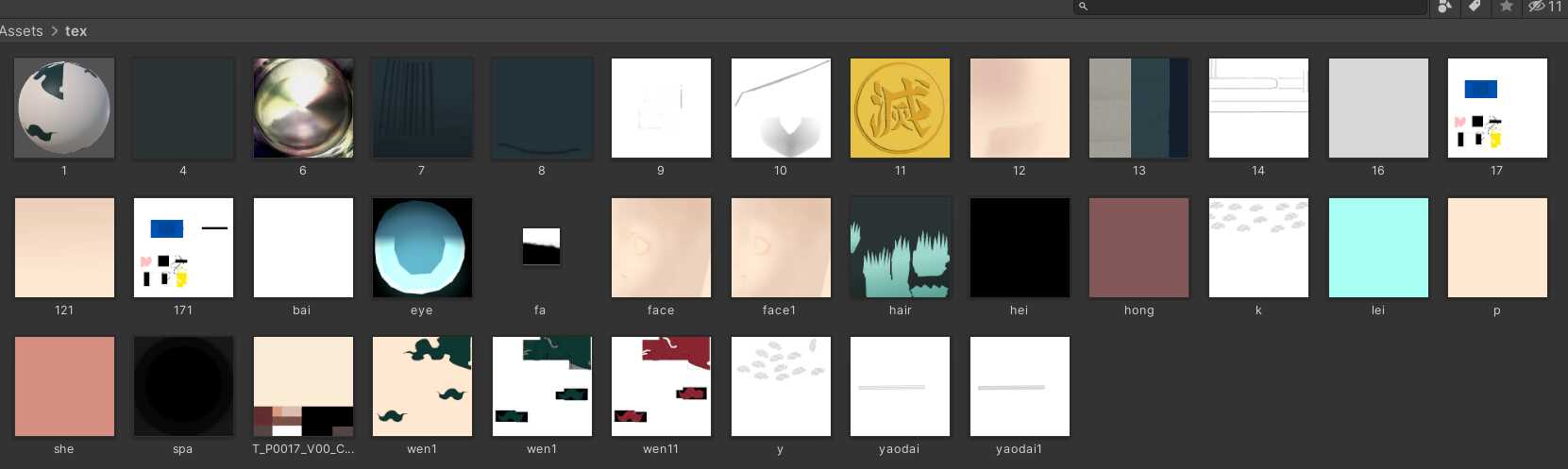Click the favorites star icon
The height and width of the screenshot is (469, 1568).
pos(1507,7)
